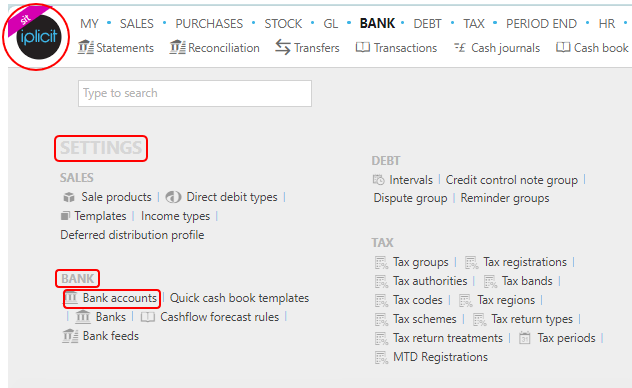
Task: Click the Tax return types icon
Action: tap(479, 319)
